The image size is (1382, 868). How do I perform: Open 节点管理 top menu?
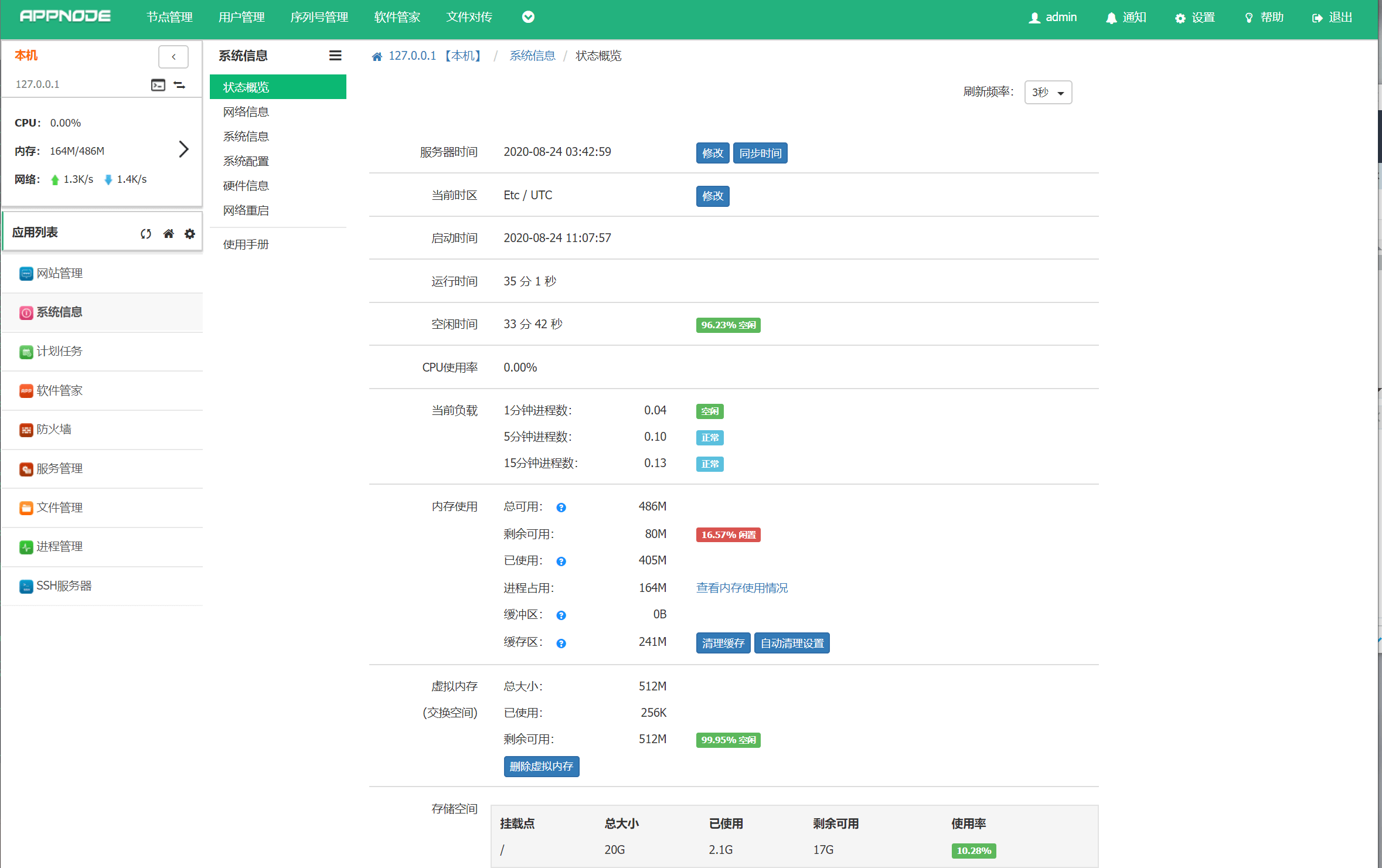click(x=169, y=17)
